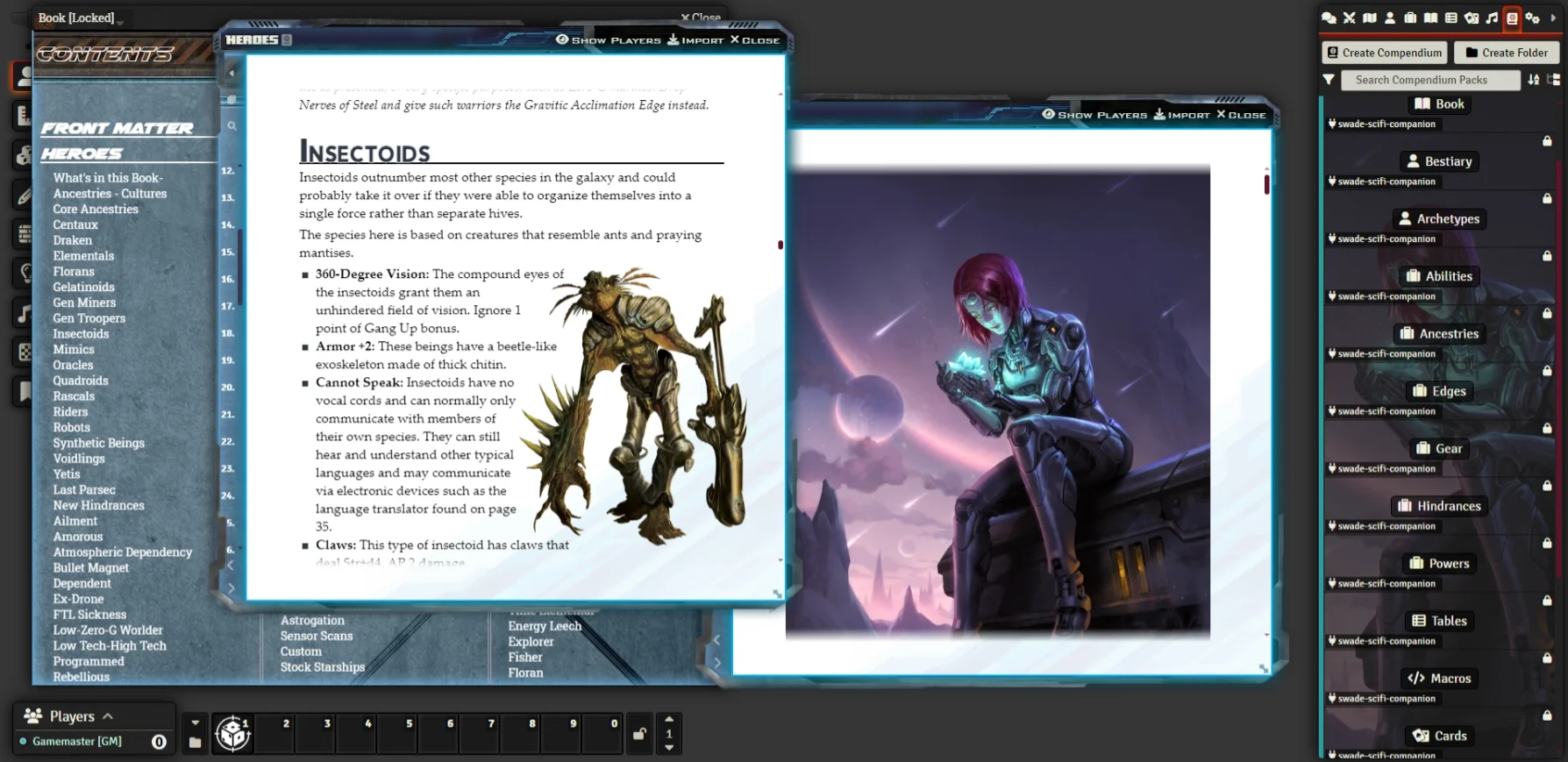Image resolution: width=1568 pixels, height=762 pixels.
Task: Open the Card Stacks tab
Action: [1472, 18]
